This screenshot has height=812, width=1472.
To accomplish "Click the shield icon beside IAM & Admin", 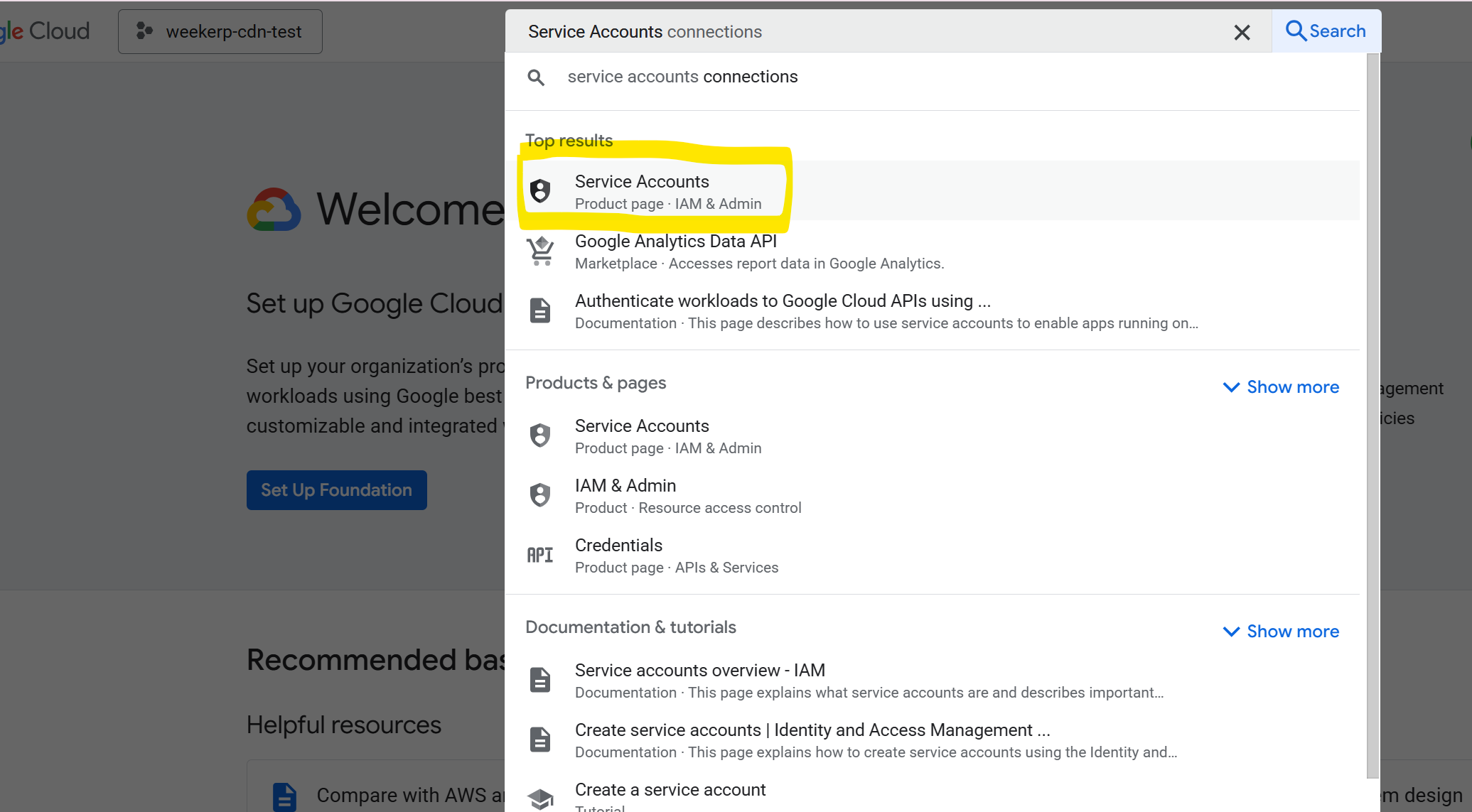I will [x=540, y=495].
